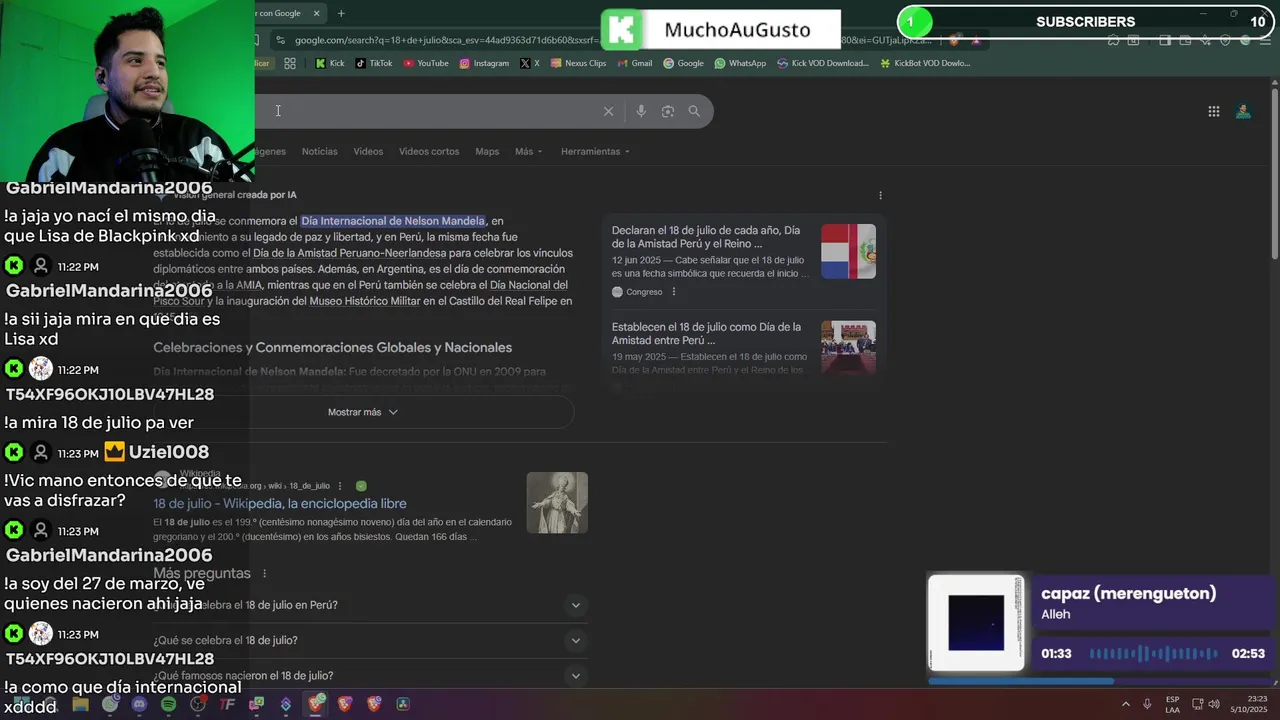Screen dimensions: 1280x720
Task: Open Google Lens image search
Action: [668, 111]
